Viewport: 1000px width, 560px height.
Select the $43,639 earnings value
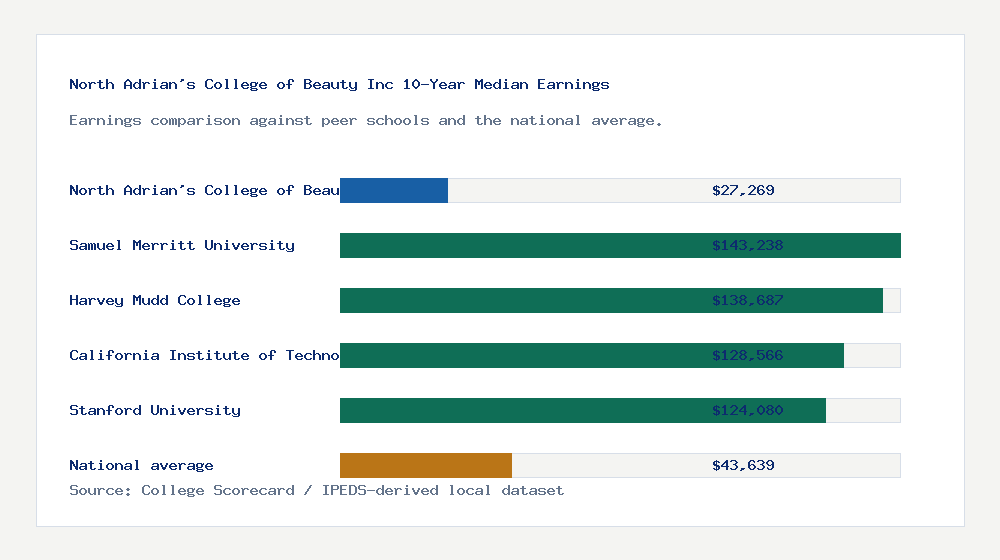743,465
